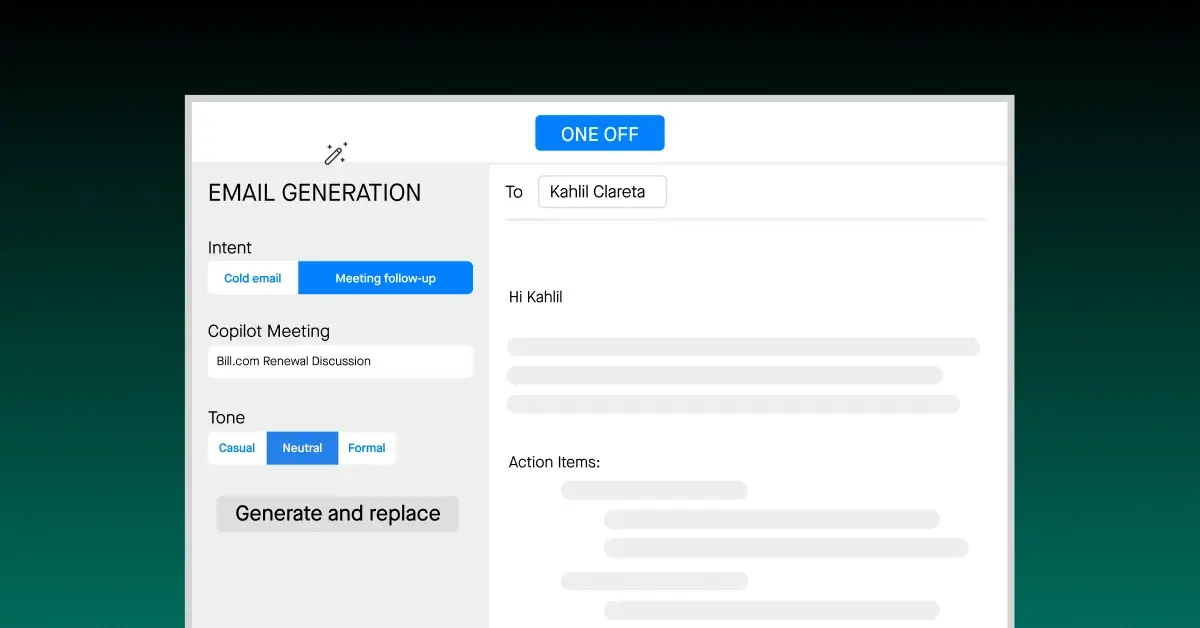This screenshot has width=1200, height=628.
Task: Click the recipient field containing Kahlil Clareta
Action: 602,191
